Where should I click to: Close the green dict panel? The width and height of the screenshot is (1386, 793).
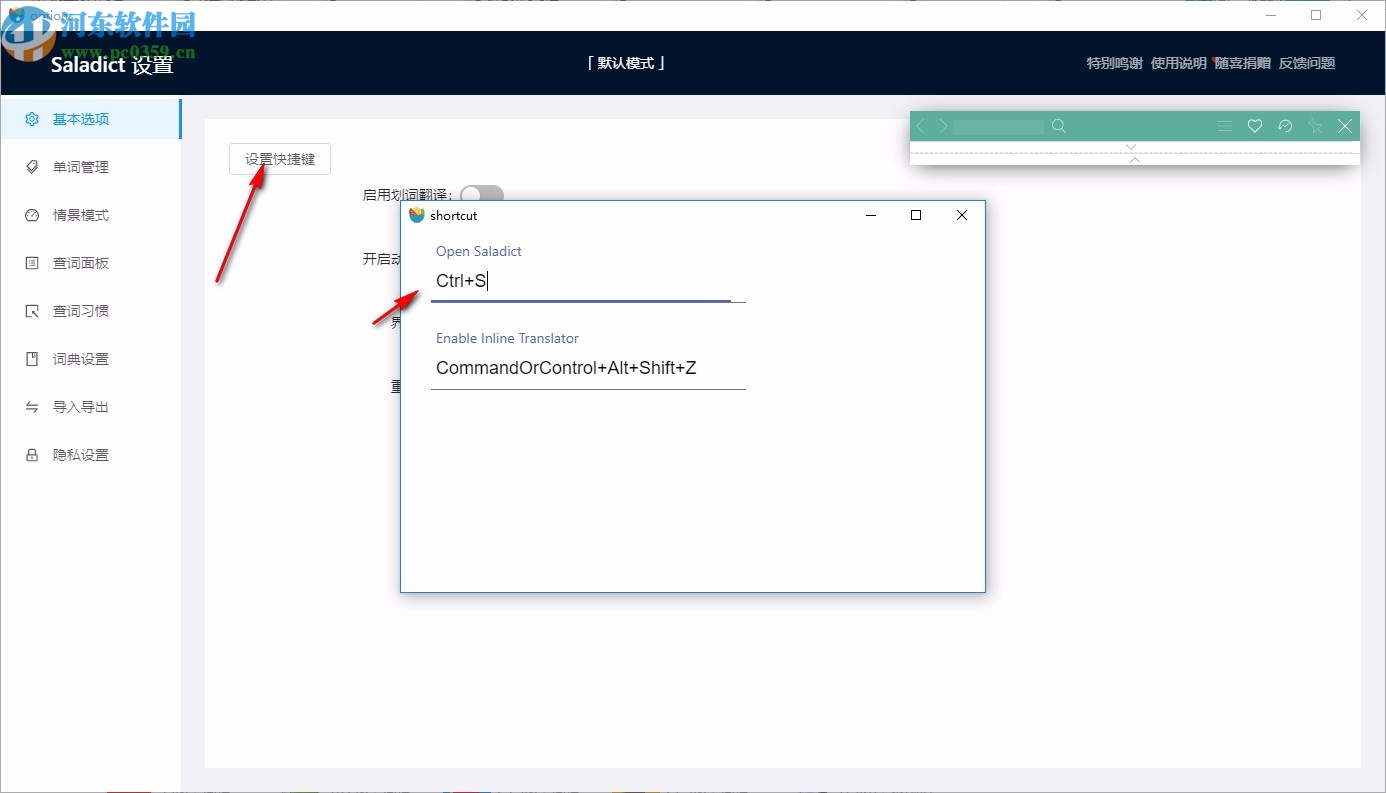click(x=1345, y=126)
